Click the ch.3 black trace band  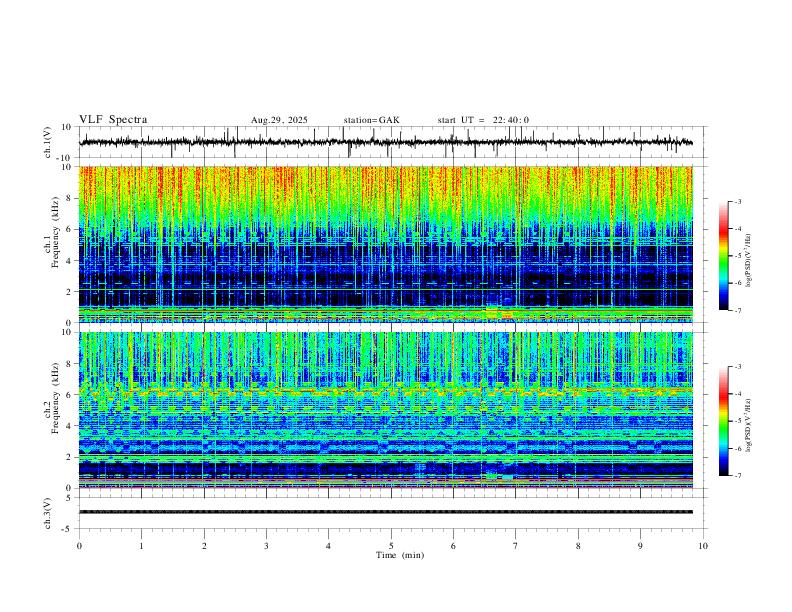tap(385, 512)
